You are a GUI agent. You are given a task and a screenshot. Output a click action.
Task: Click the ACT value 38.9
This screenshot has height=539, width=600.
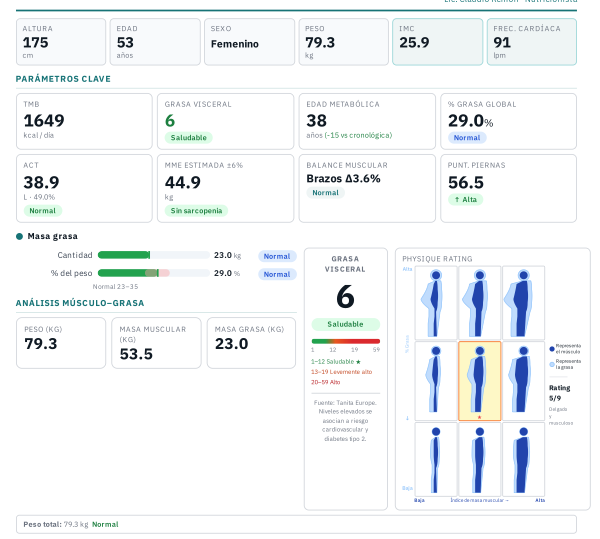click(x=41, y=182)
